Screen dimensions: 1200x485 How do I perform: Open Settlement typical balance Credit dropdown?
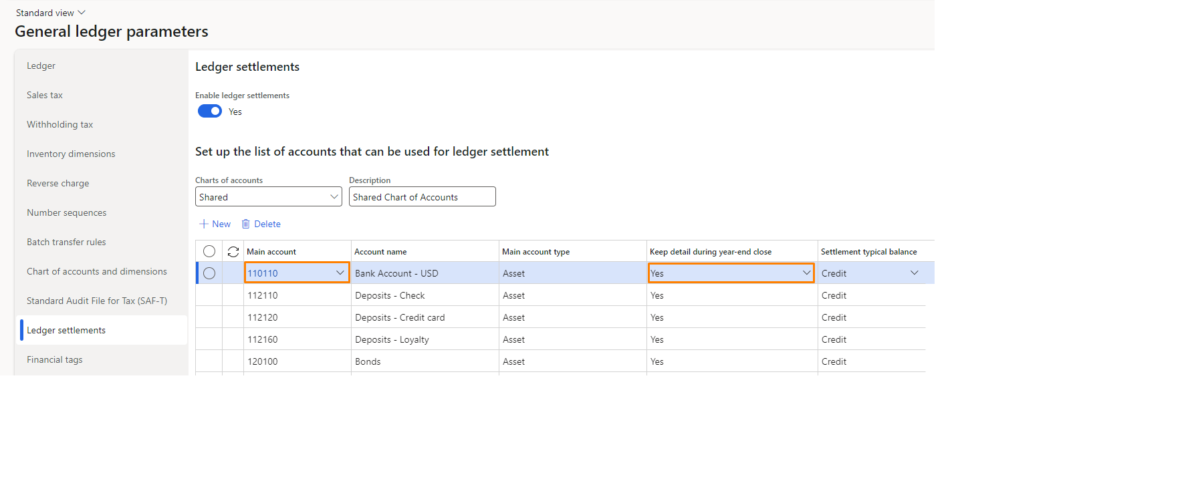point(913,273)
